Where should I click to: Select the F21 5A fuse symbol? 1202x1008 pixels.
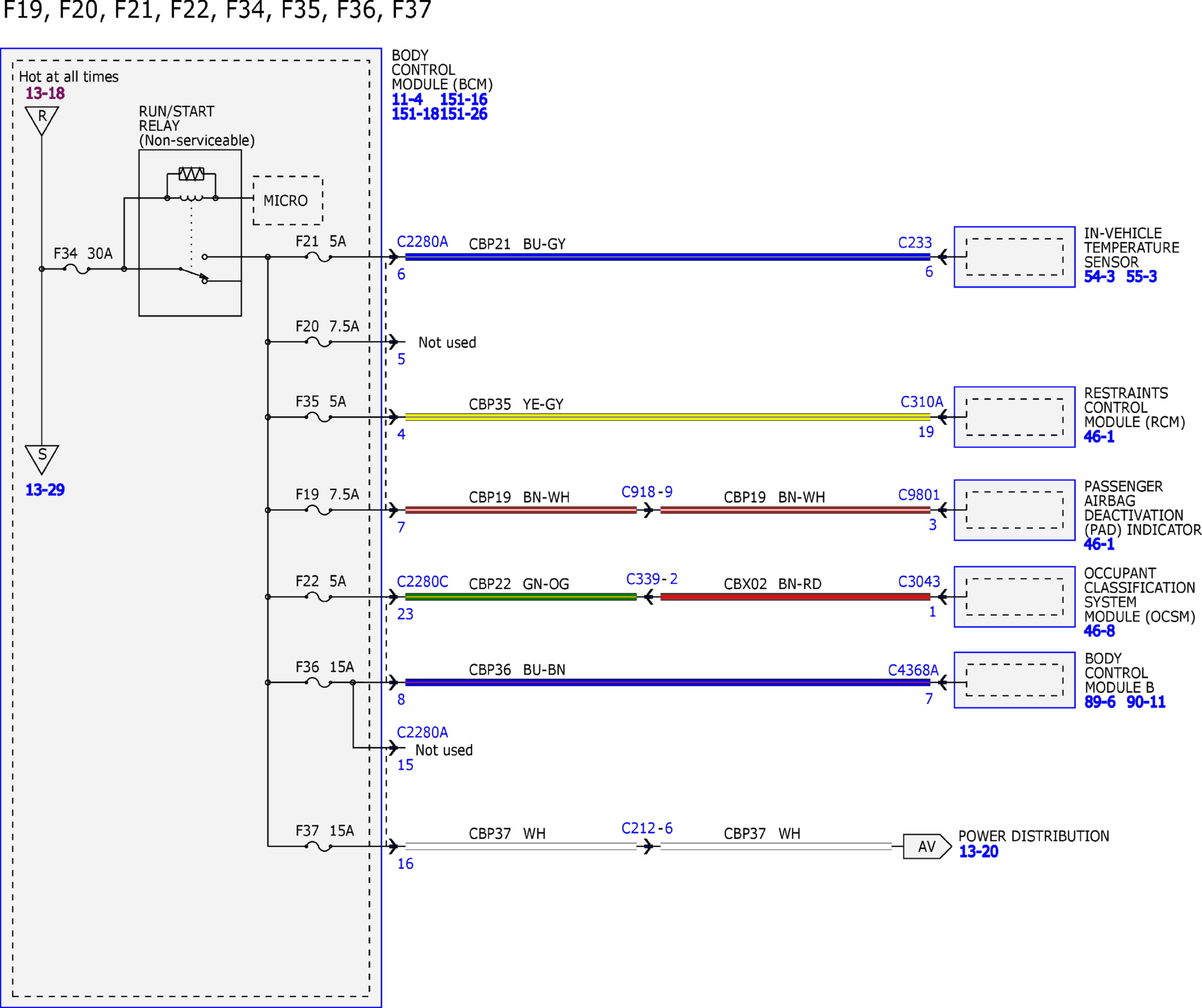click(319, 257)
